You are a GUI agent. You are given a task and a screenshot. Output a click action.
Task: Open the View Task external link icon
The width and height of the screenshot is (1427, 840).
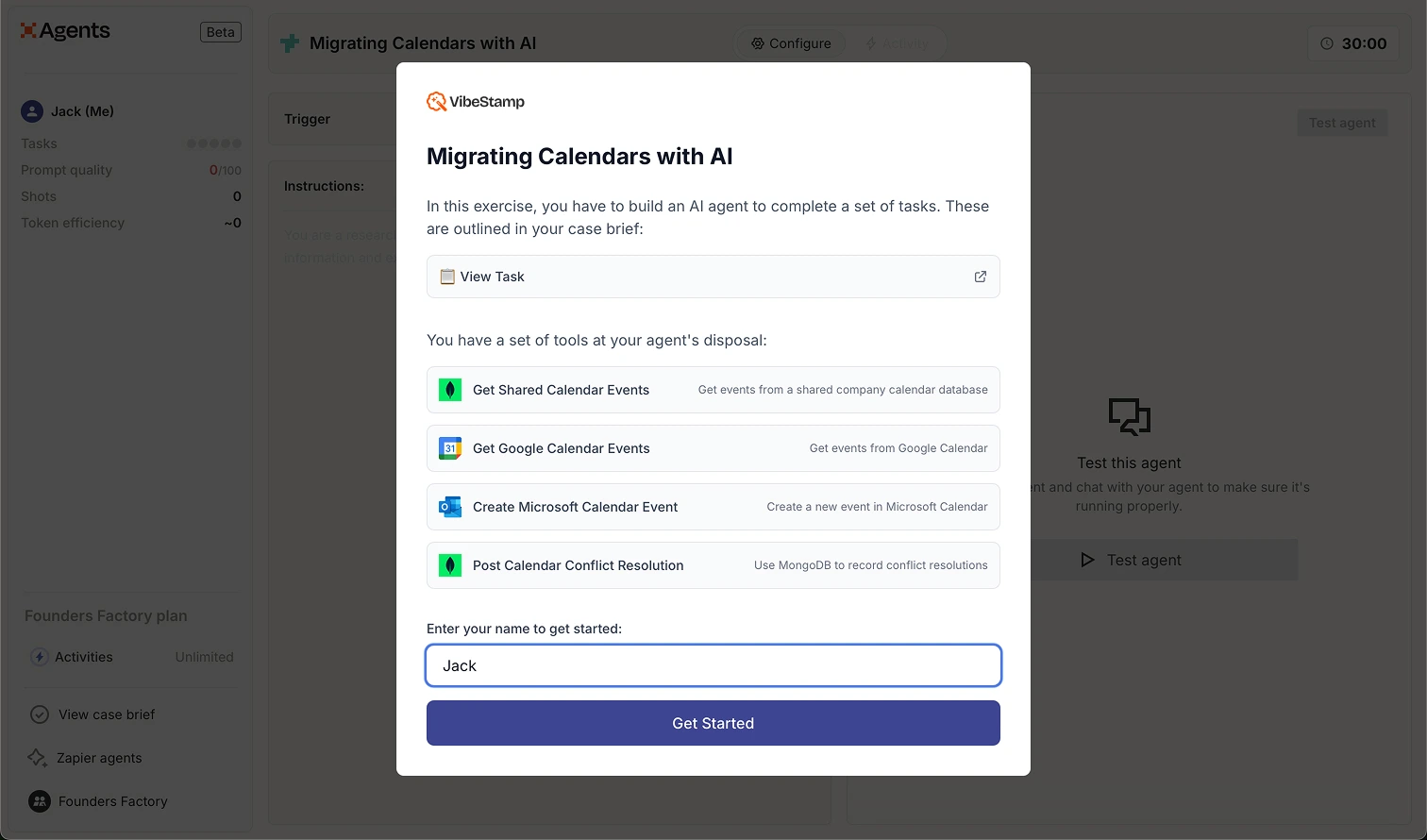click(981, 277)
